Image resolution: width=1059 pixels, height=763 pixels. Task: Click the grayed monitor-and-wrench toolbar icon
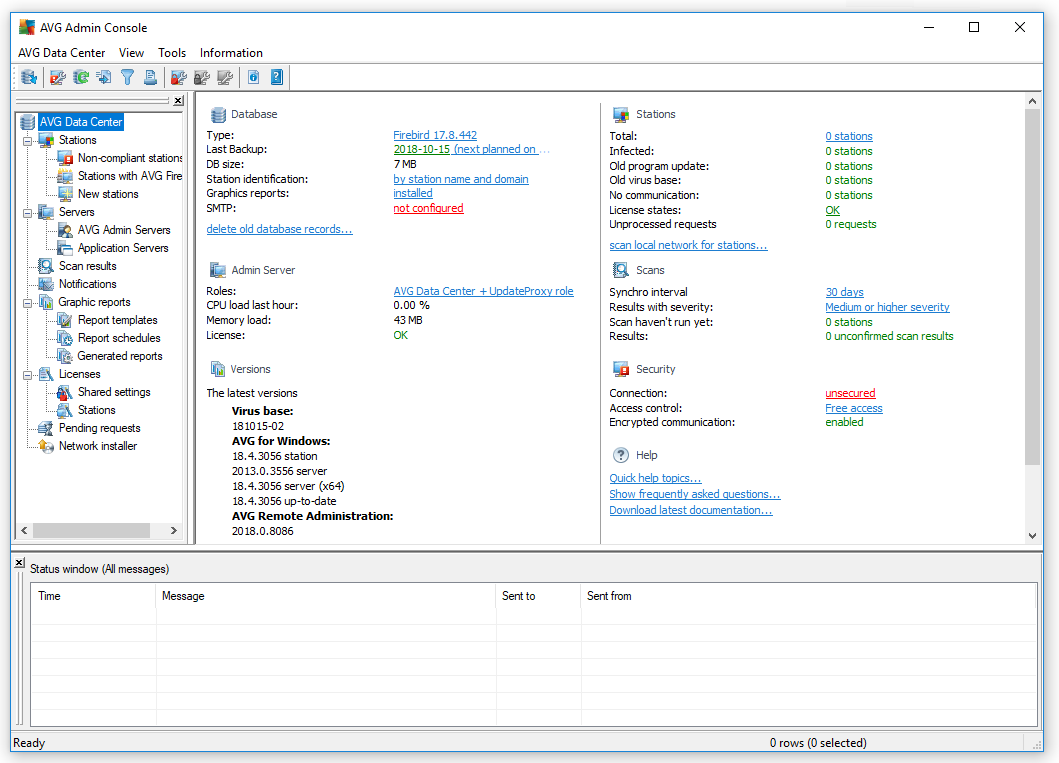coord(225,78)
